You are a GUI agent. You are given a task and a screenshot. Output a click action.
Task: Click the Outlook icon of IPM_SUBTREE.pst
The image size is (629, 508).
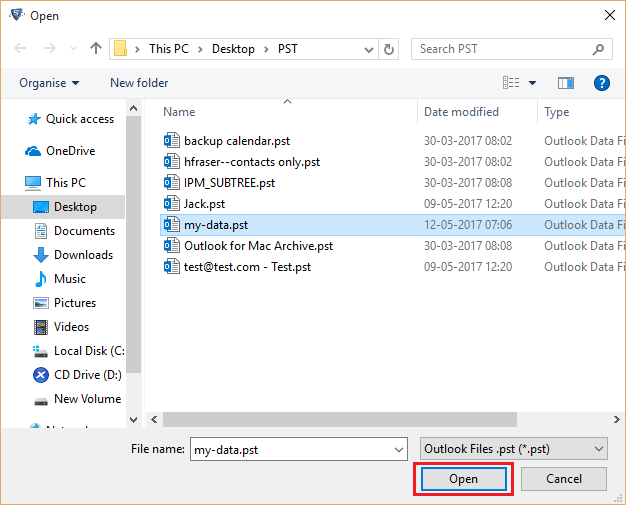[172, 183]
